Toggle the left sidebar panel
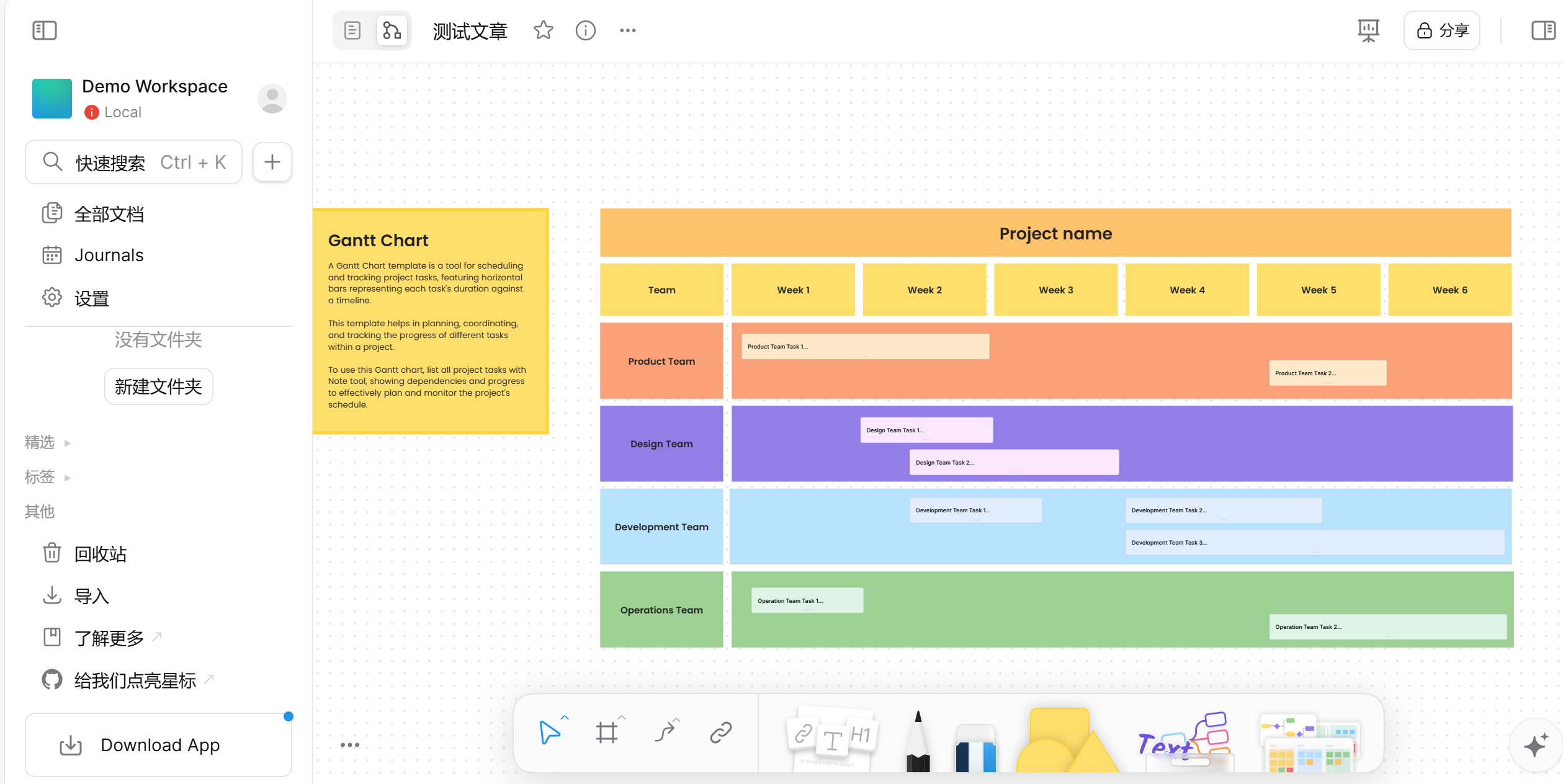This screenshot has height=784, width=1563. [45, 30]
